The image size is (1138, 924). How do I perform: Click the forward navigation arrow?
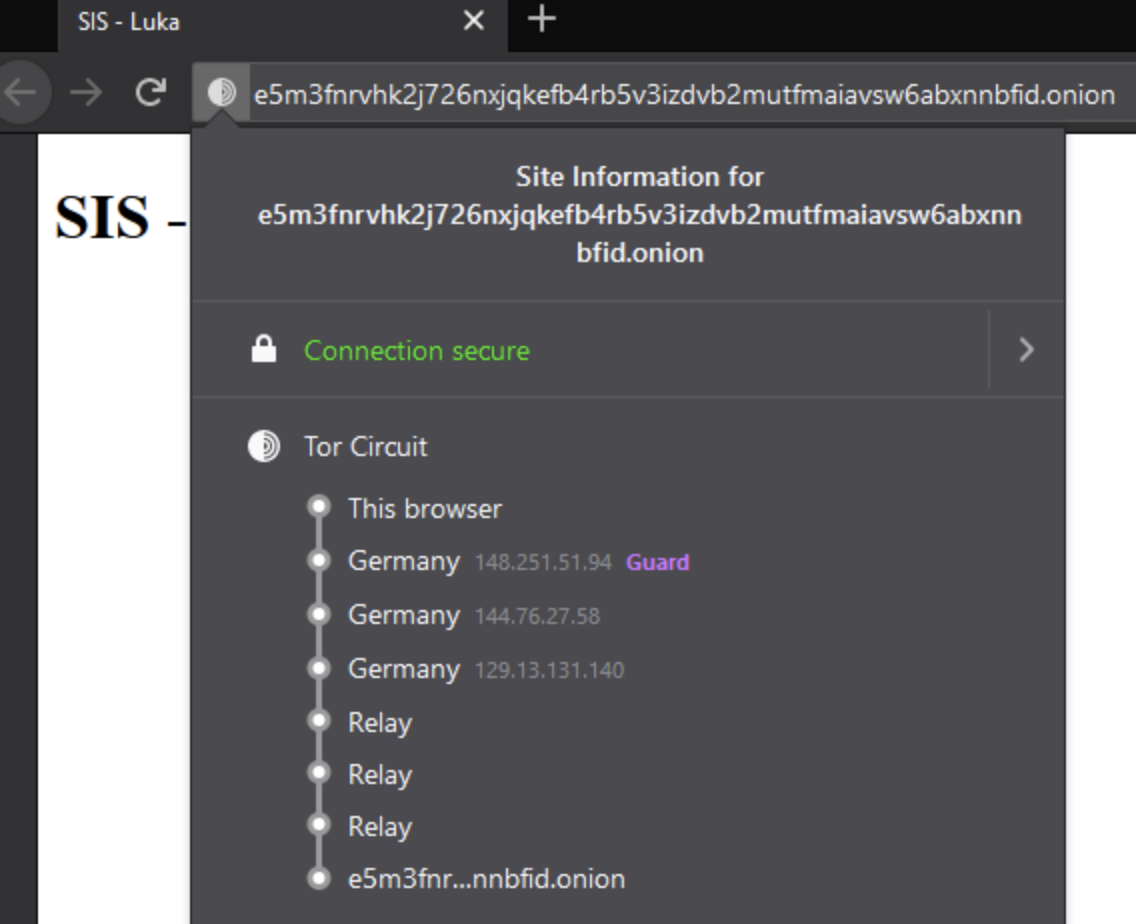tap(86, 92)
